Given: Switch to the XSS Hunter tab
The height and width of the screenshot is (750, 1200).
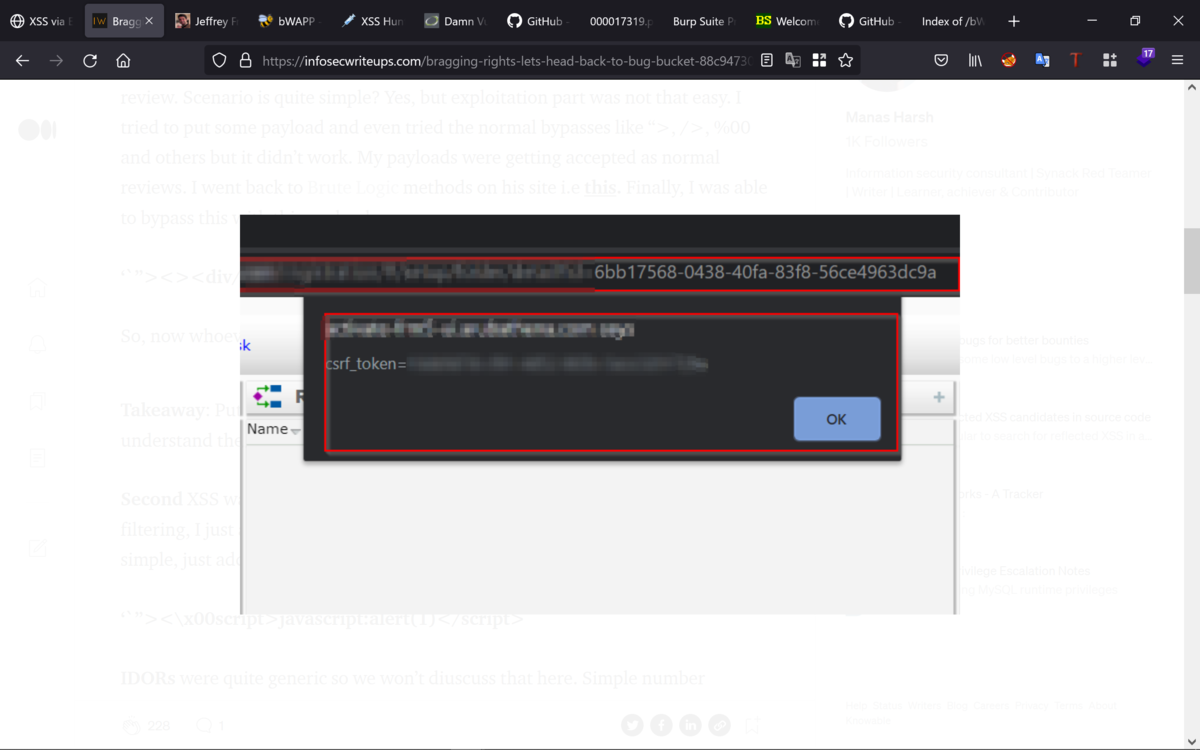Looking at the screenshot, I should (372, 21).
